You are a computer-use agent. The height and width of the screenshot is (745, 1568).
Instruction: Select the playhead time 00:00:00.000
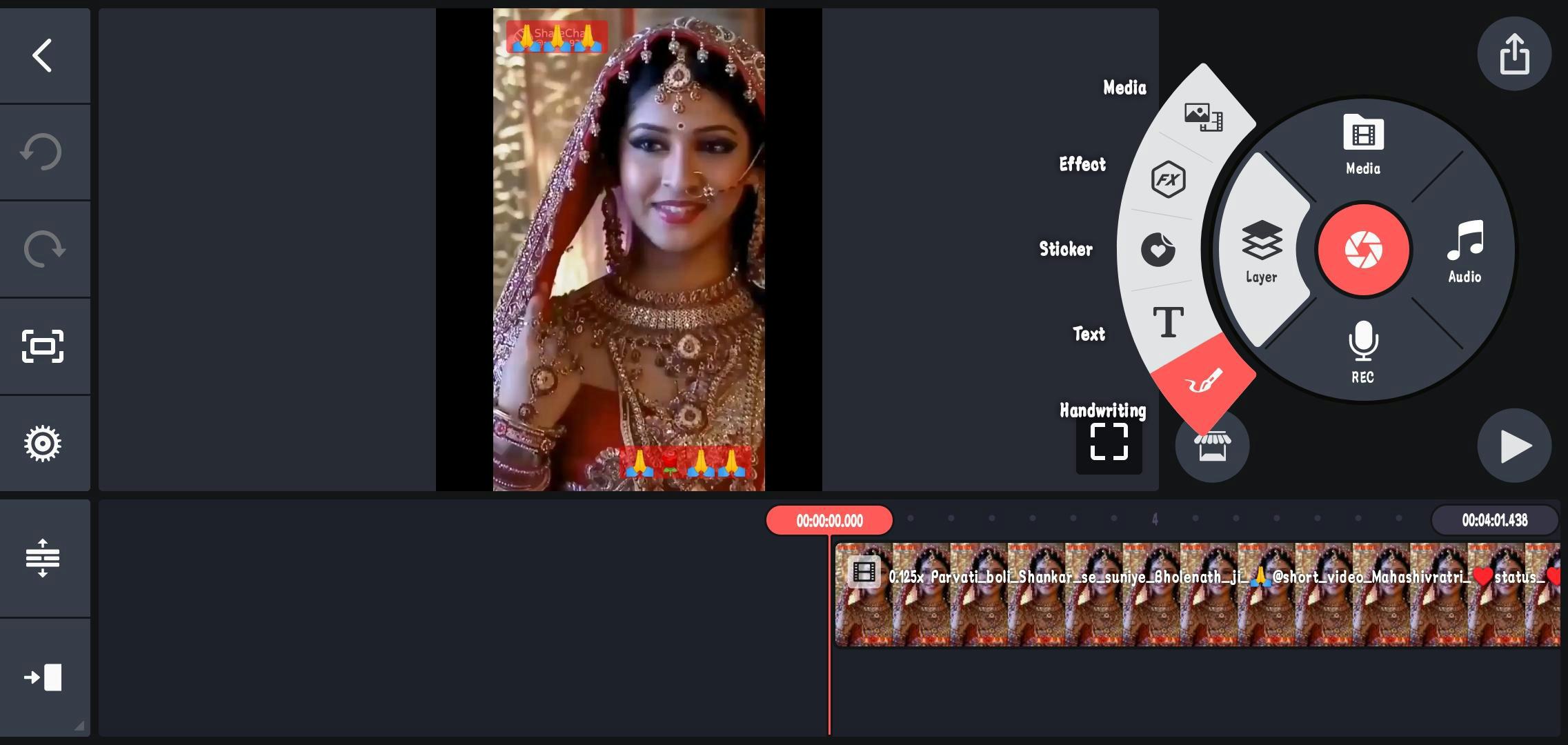829,521
